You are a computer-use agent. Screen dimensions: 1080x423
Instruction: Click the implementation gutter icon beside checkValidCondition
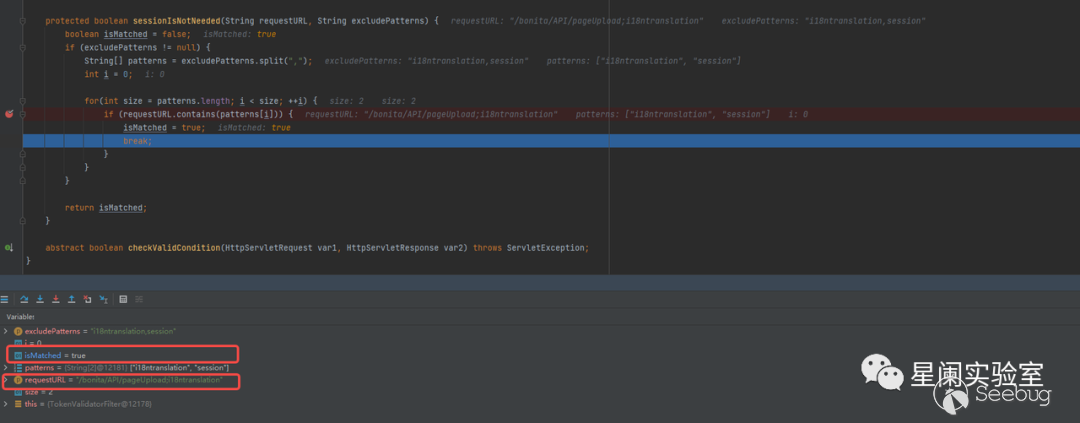point(9,247)
